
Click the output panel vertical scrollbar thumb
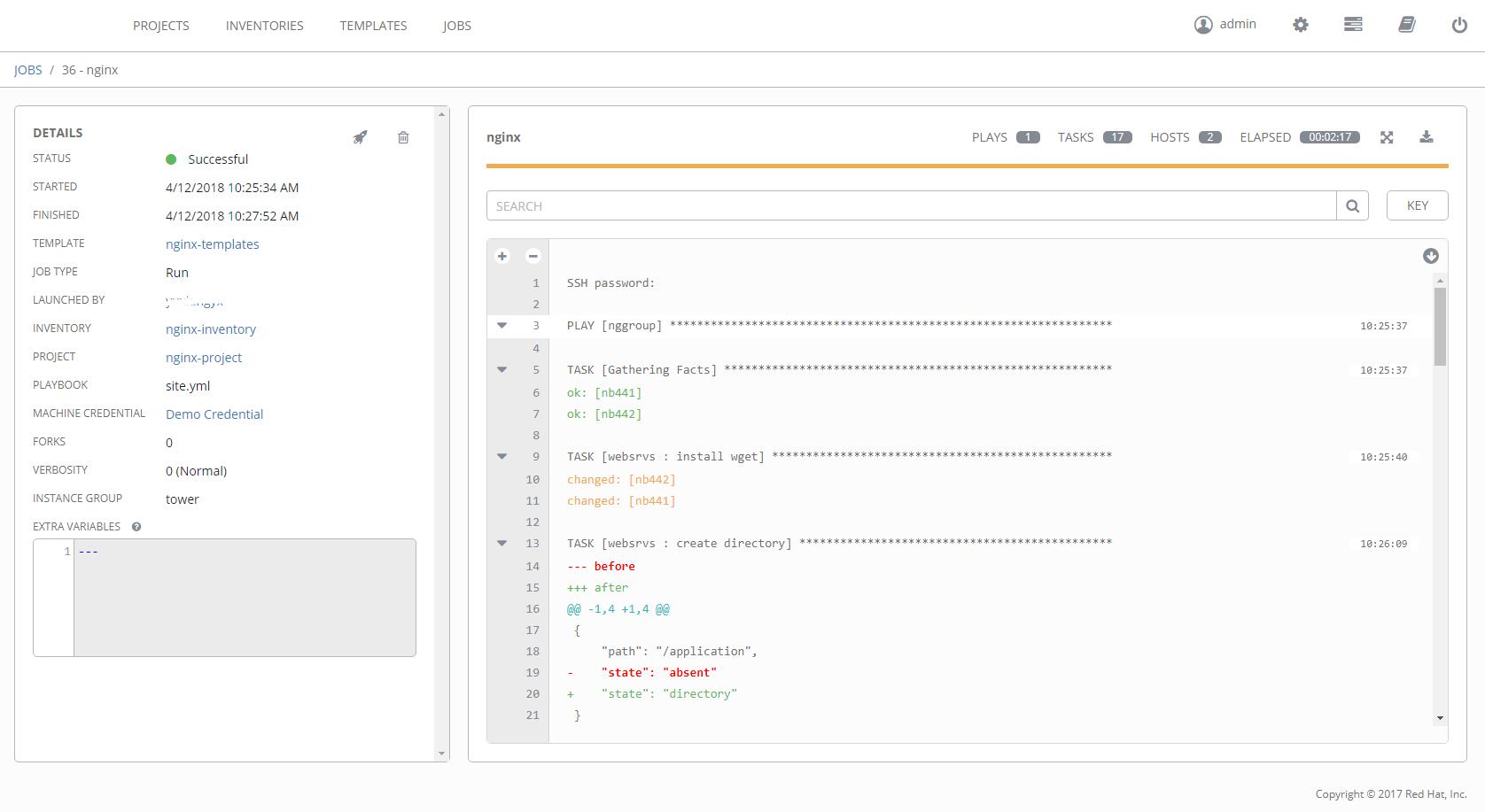(1440, 326)
